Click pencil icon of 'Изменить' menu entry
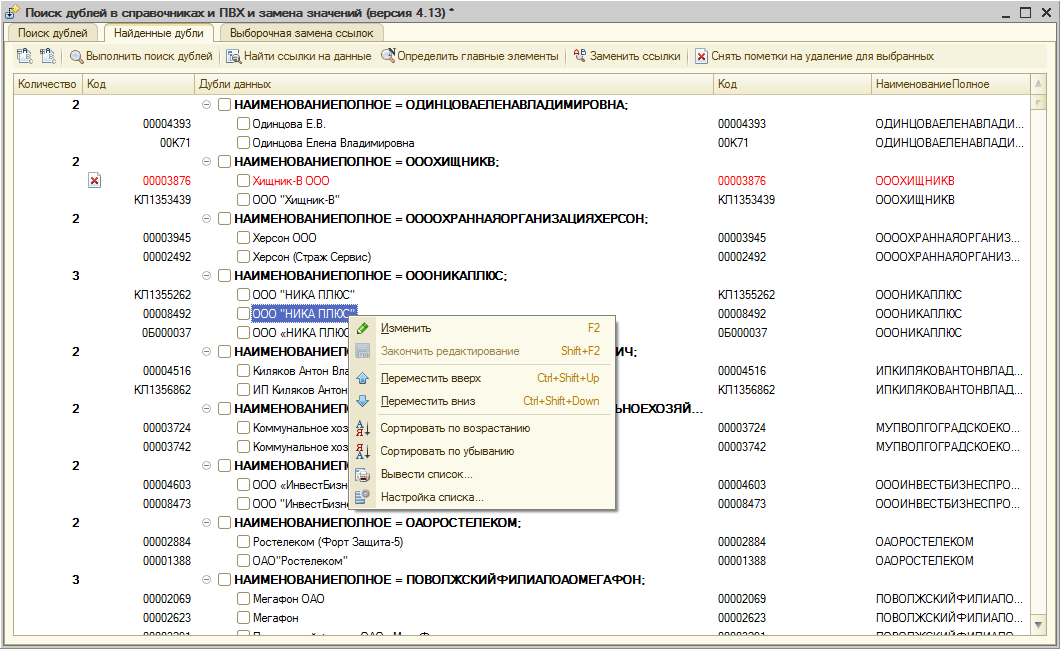 pyautogui.click(x=363, y=328)
